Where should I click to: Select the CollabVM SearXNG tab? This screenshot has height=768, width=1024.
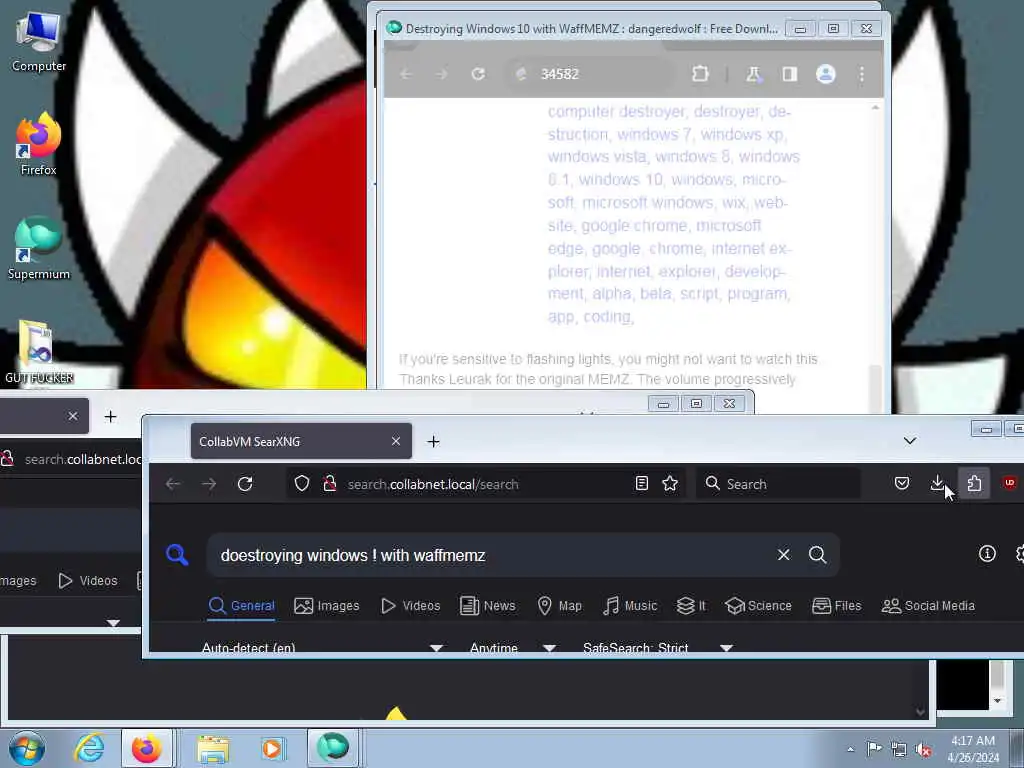301,441
